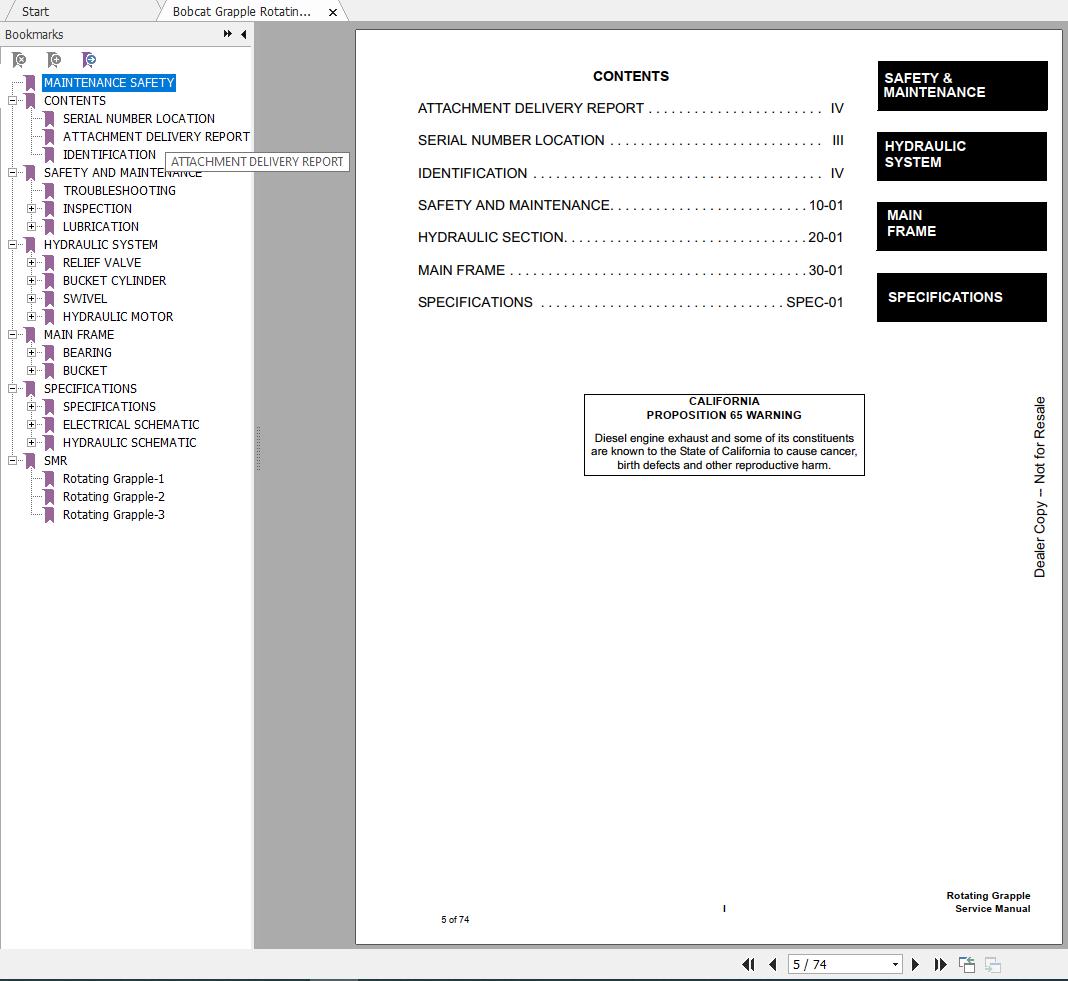
Task: Click the third bookmark toolbar icon with arrow
Action: (89, 60)
